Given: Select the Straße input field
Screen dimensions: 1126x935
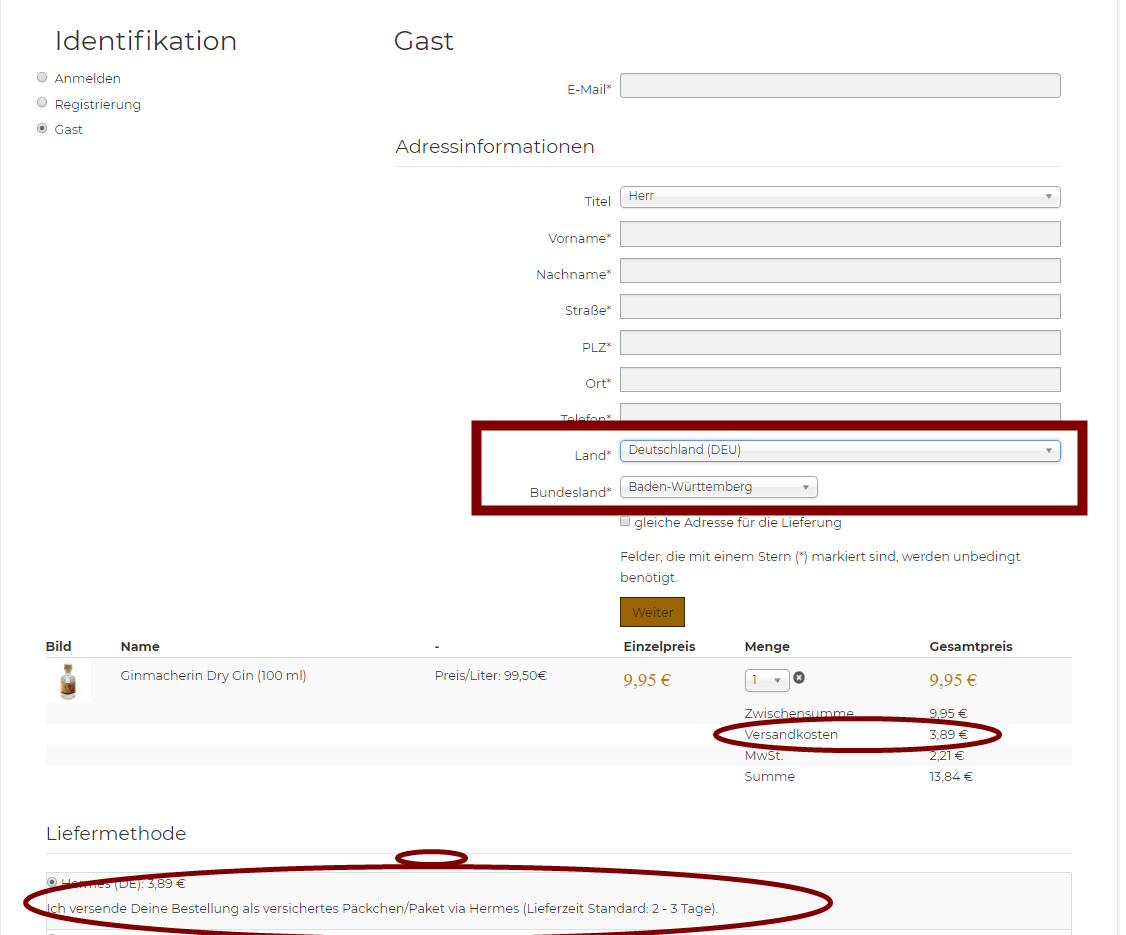Looking at the screenshot, I should pyautogui.click(x=839, y=307).
